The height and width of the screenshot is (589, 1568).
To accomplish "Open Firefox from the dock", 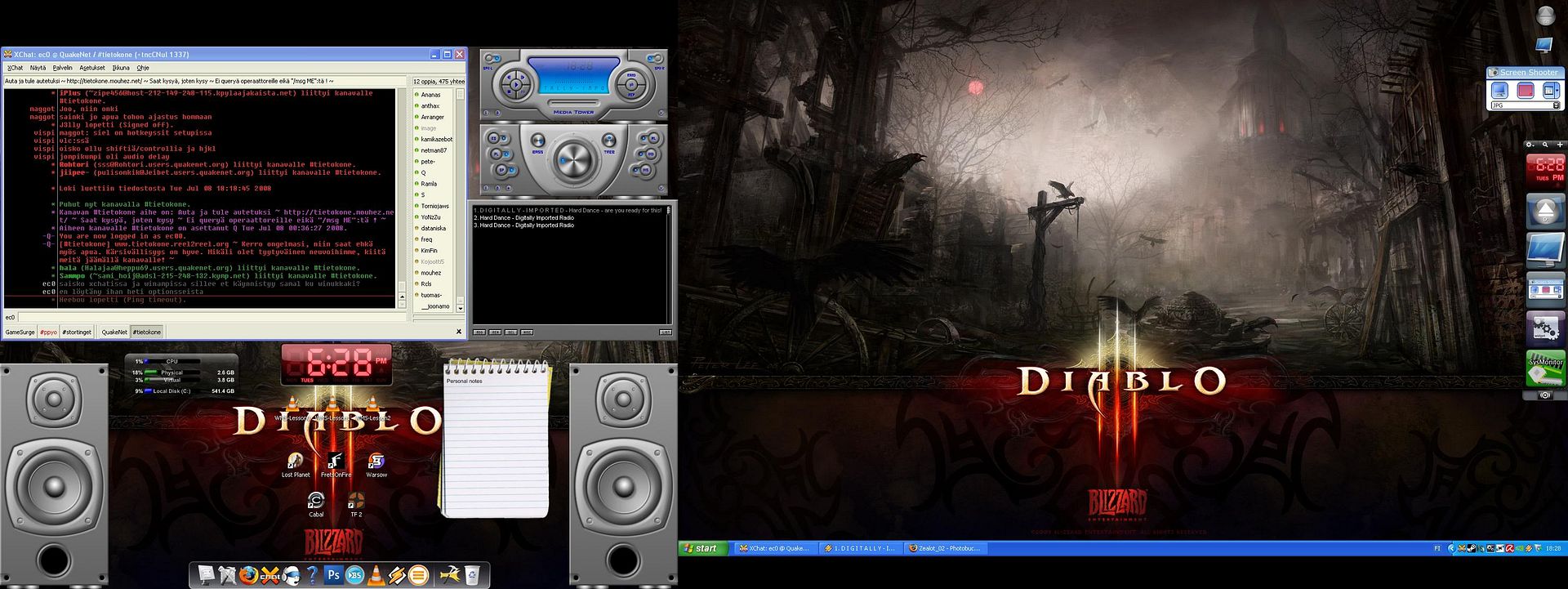I will (248, 576).
